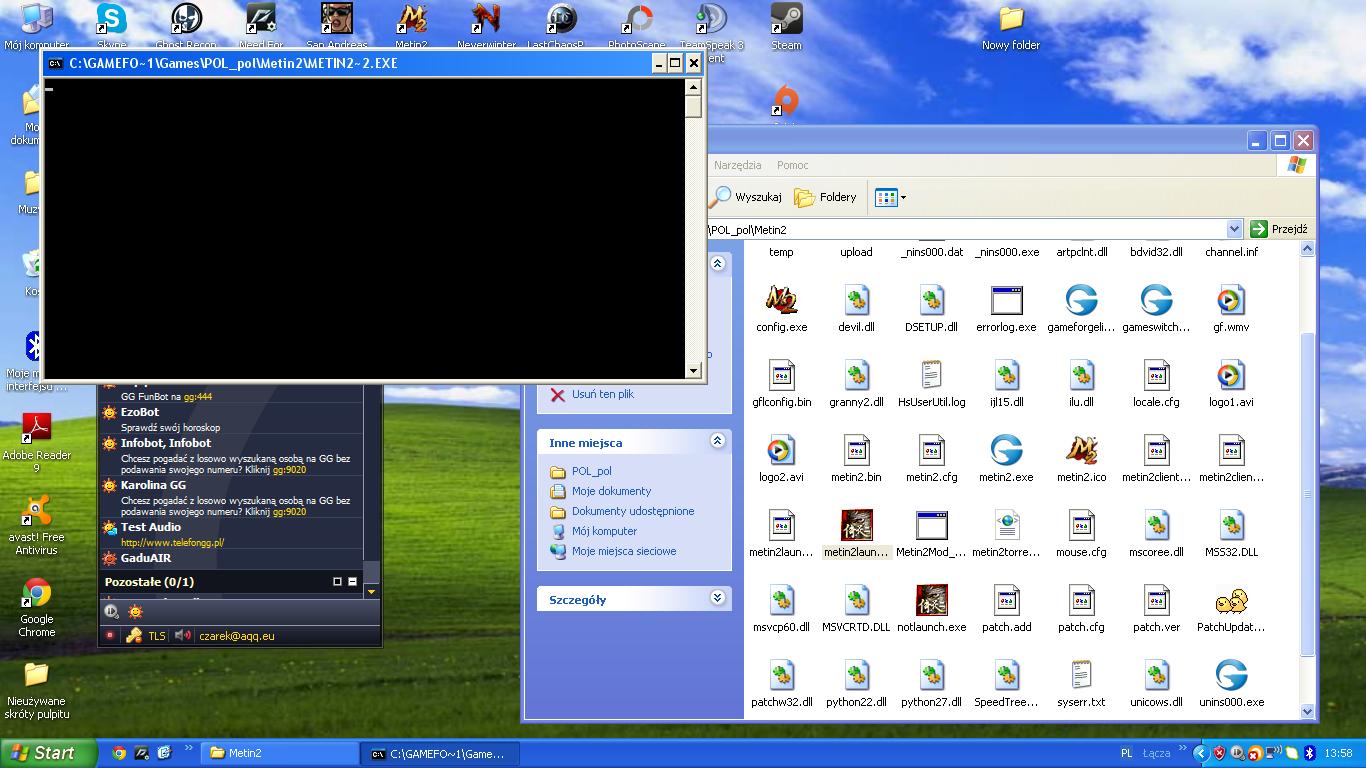Viewport: 1366px width, 768px height.
Task: Open Dokumenty udostępnione link
Action: pyautogui.click(x=633, y=511)
